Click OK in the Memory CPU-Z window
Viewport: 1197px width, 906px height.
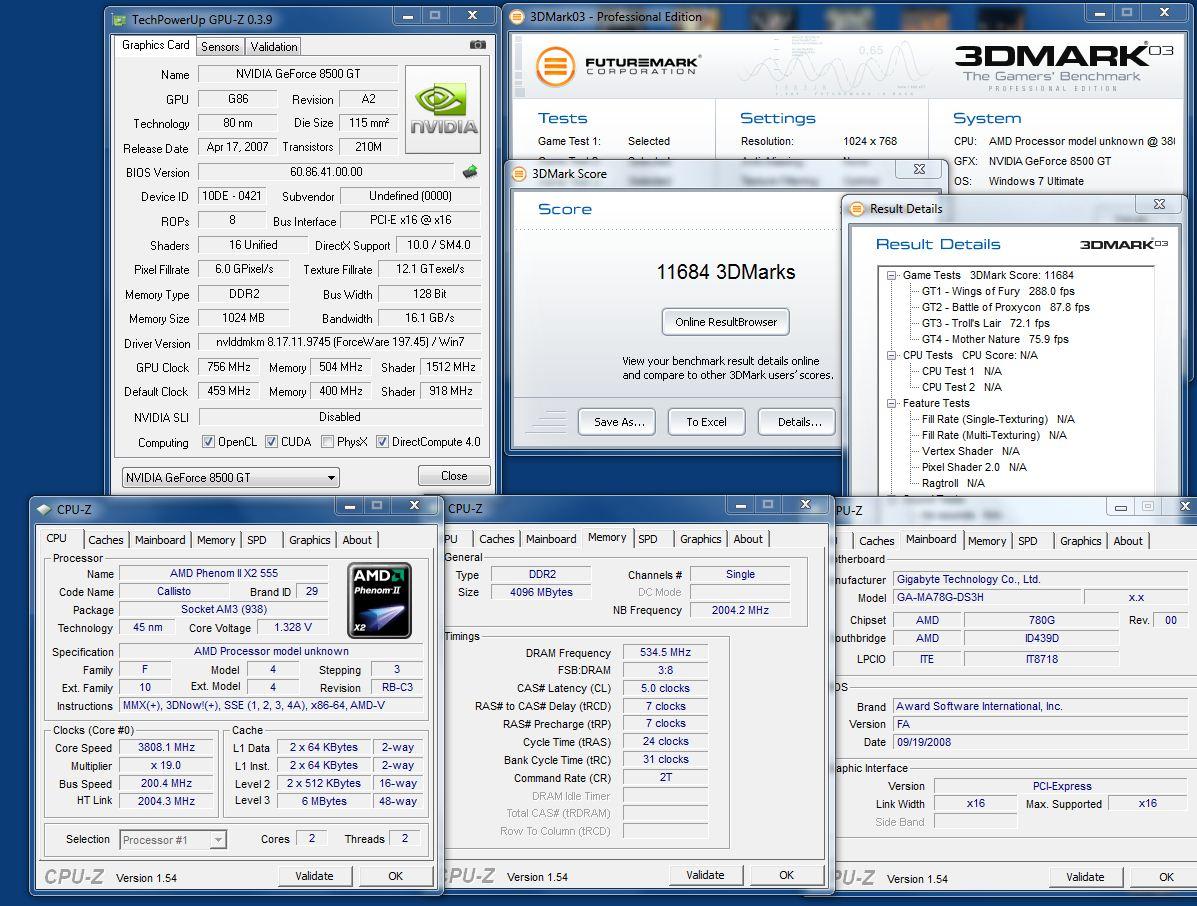tap(786, 875)
